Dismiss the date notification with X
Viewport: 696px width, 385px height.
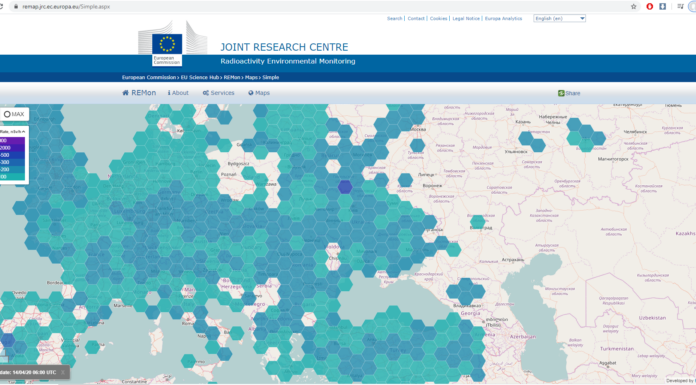tap(63, 372)
